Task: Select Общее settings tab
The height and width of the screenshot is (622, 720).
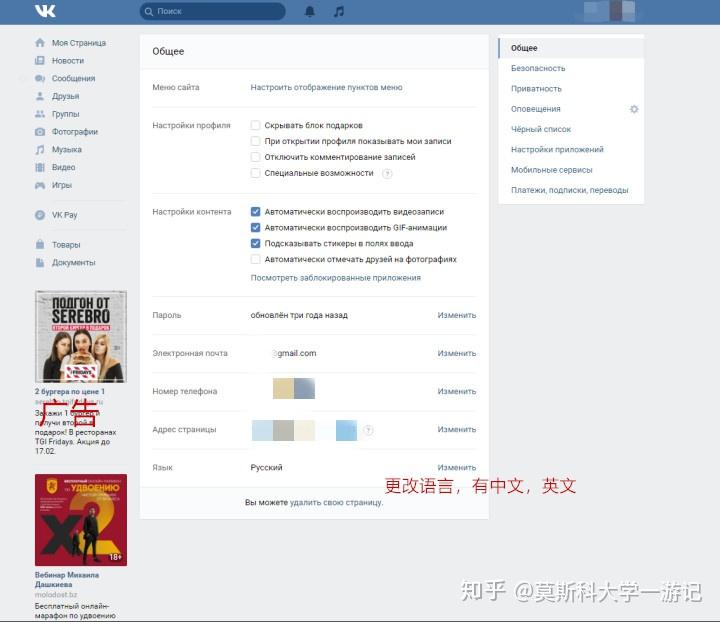Action: pyautogui.click(x=571, y=48)
